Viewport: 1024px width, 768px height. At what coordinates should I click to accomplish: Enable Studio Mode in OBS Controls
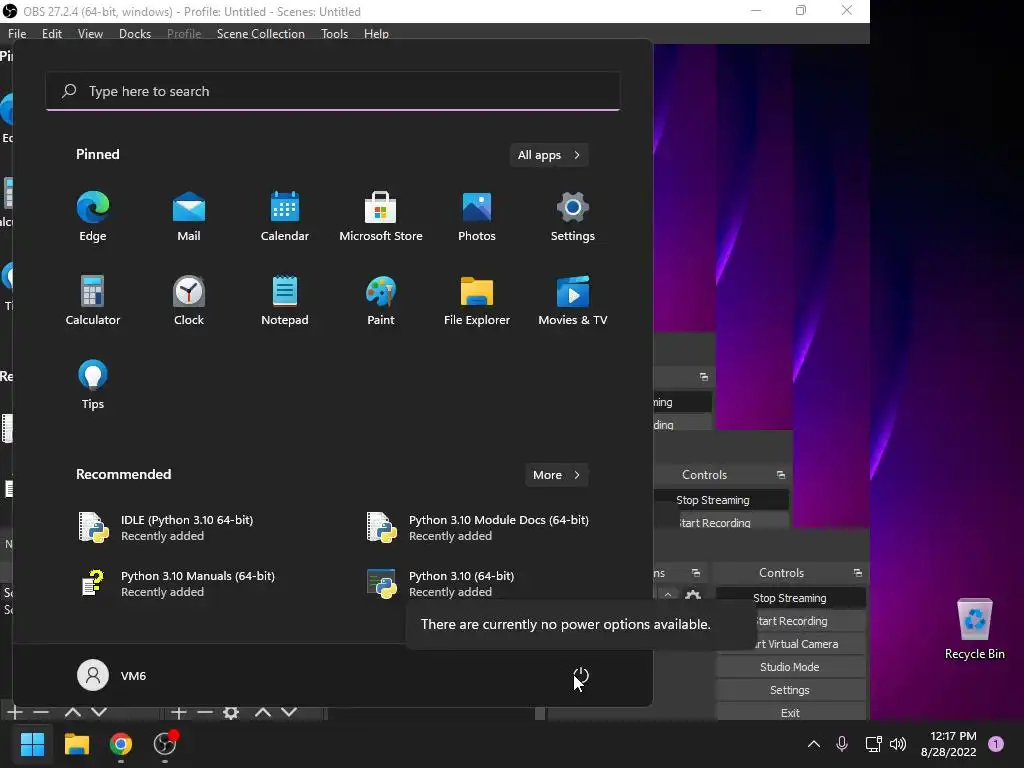pos(790,667)
